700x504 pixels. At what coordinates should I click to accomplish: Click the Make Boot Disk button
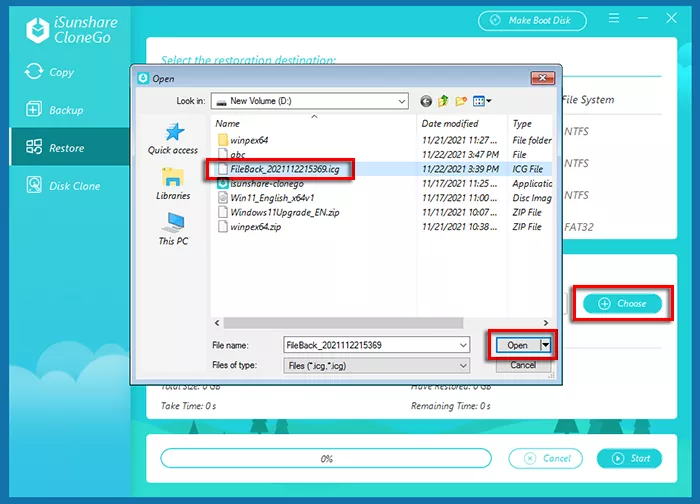pos(532,21)
